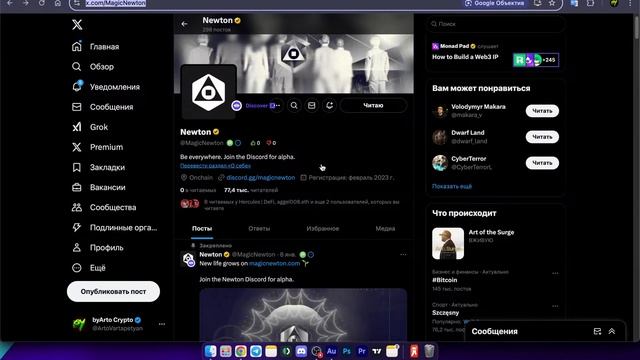Image resolution: width=640 pixels, height=360 pixels.
Task: Click new message icon in Сообщения drawer
Action: pos(597,331)
